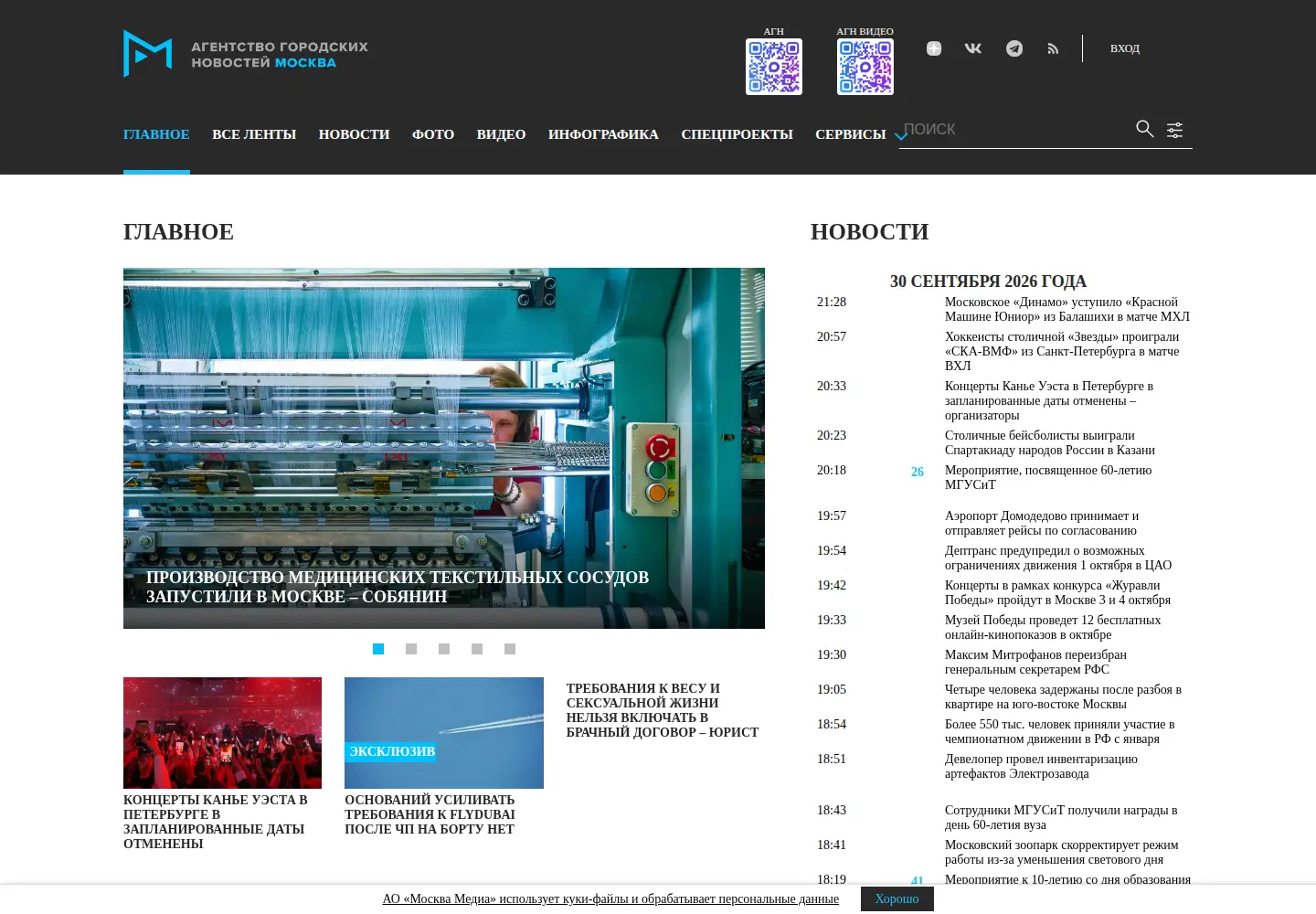Open the RSS feed icon

tap(1053, 48)
